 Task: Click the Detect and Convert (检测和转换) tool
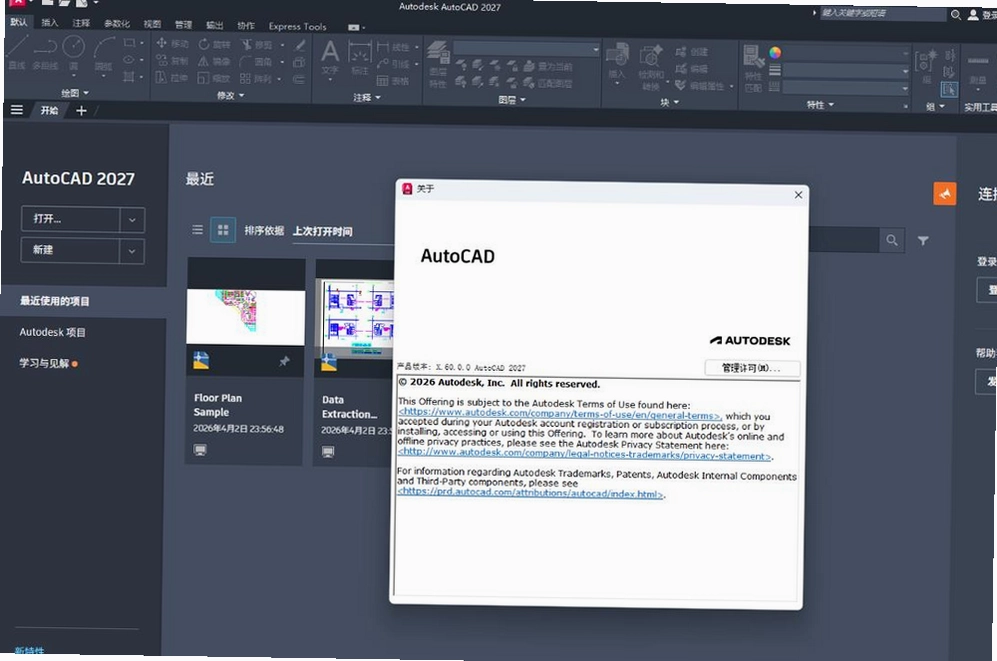click(650, 67)
